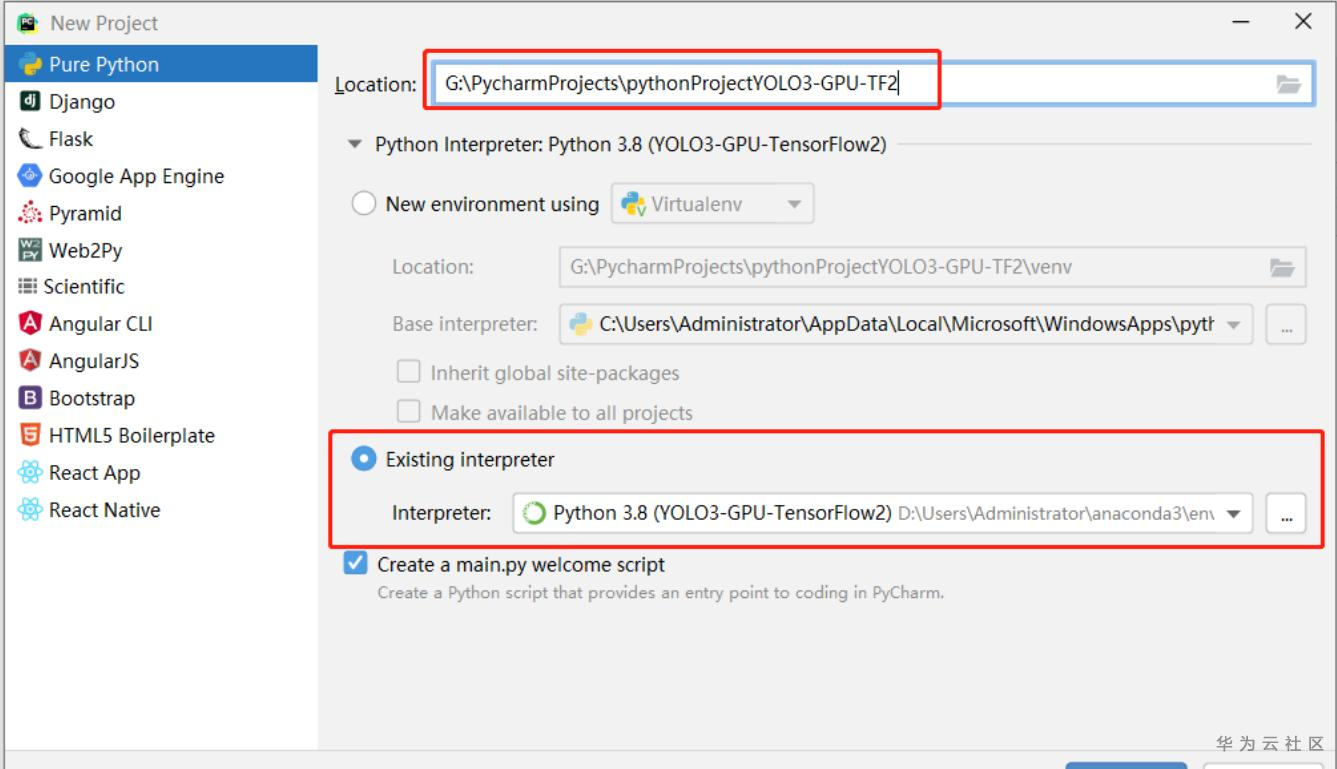
Task: Collapse the Python Interpreter section
Action: click(355, 145)
